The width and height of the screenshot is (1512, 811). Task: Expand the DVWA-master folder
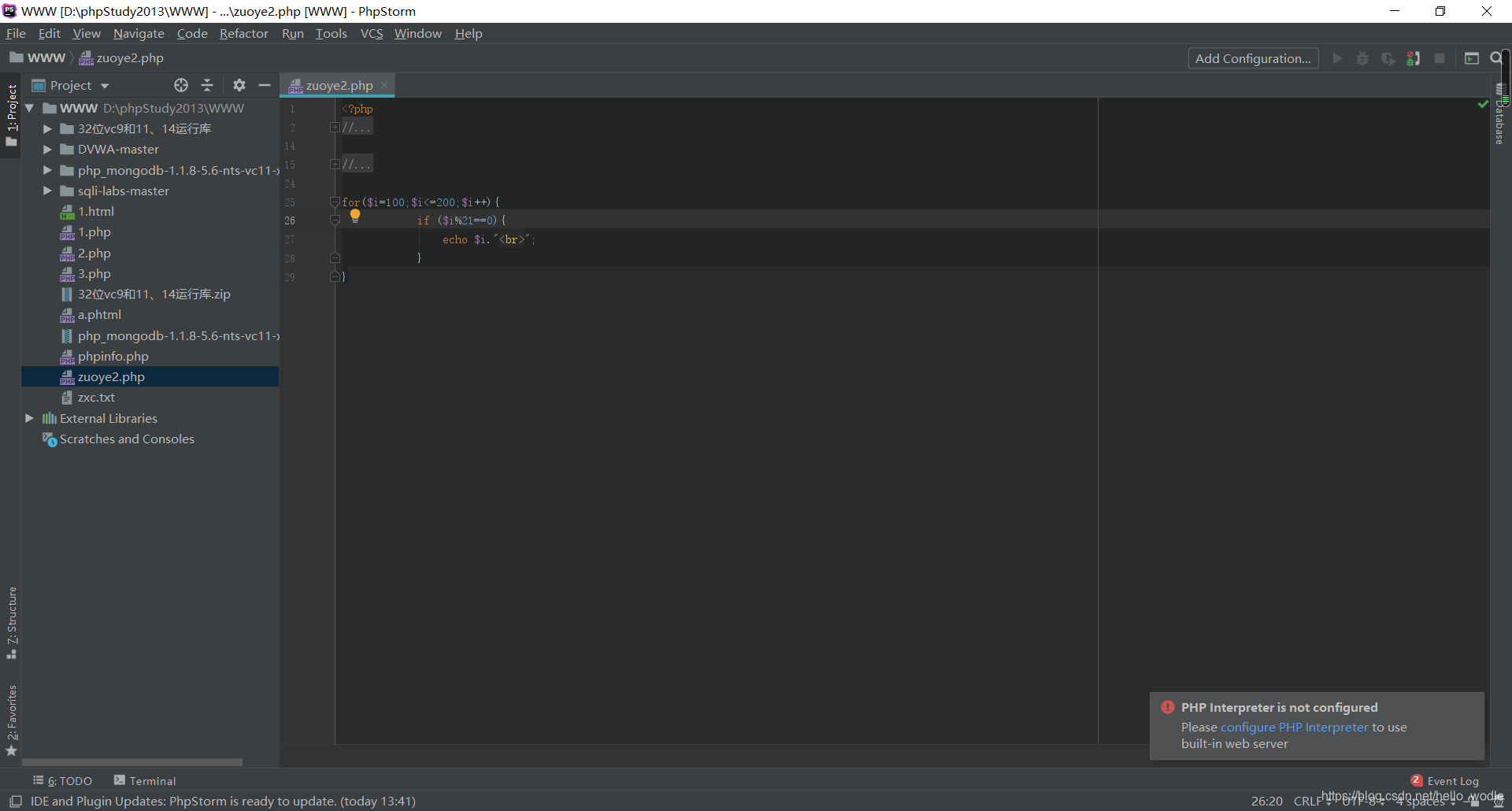(x=47, y=149)
